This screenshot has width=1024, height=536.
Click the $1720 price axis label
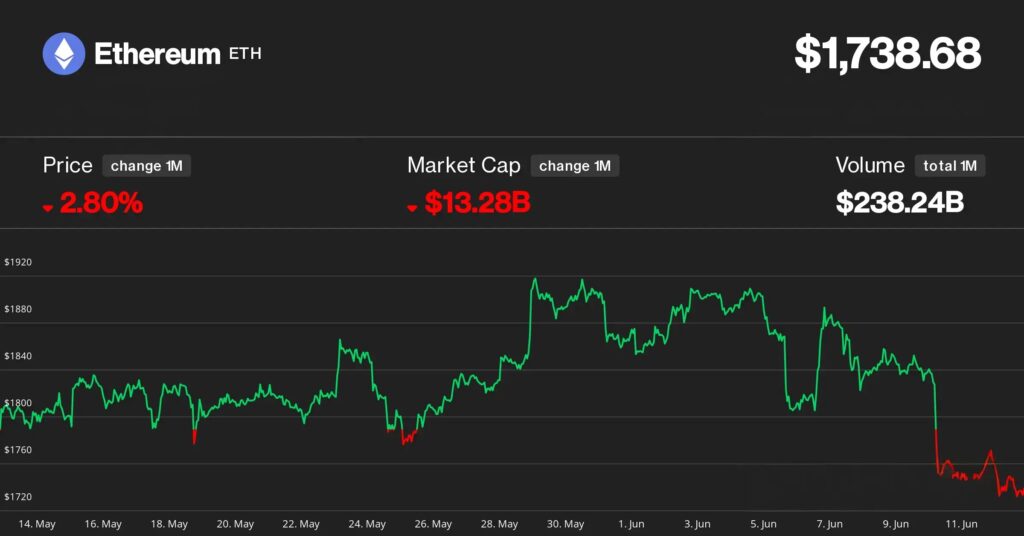pyautogui.click(x=18, y=497)
